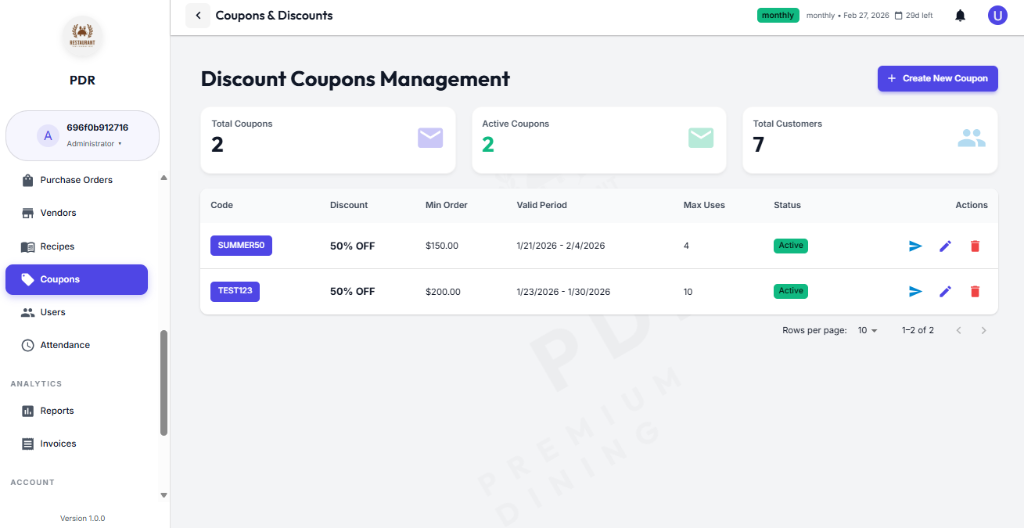
Task: Click the 1–2 of 2 pagination text
Action: 918,331
